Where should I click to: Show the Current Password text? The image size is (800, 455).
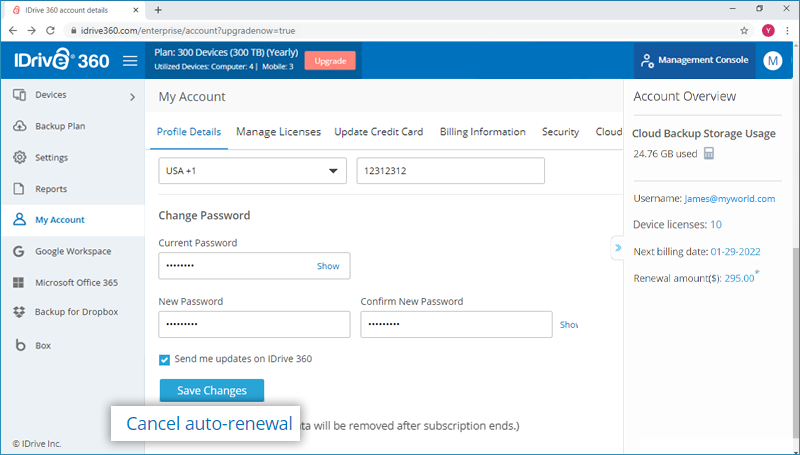[x=328, y=266]
